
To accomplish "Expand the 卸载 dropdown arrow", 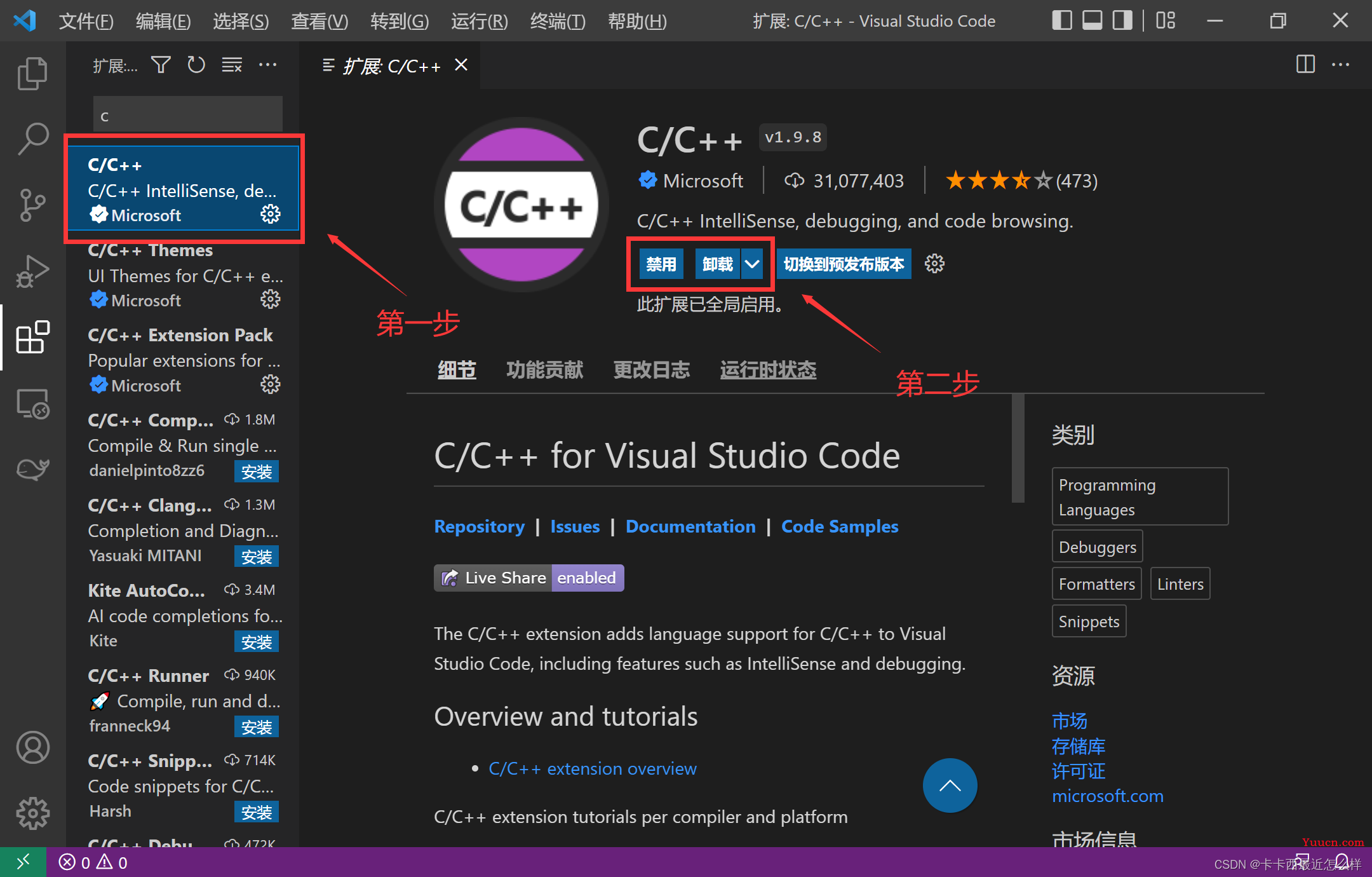I will click(752, 264).
